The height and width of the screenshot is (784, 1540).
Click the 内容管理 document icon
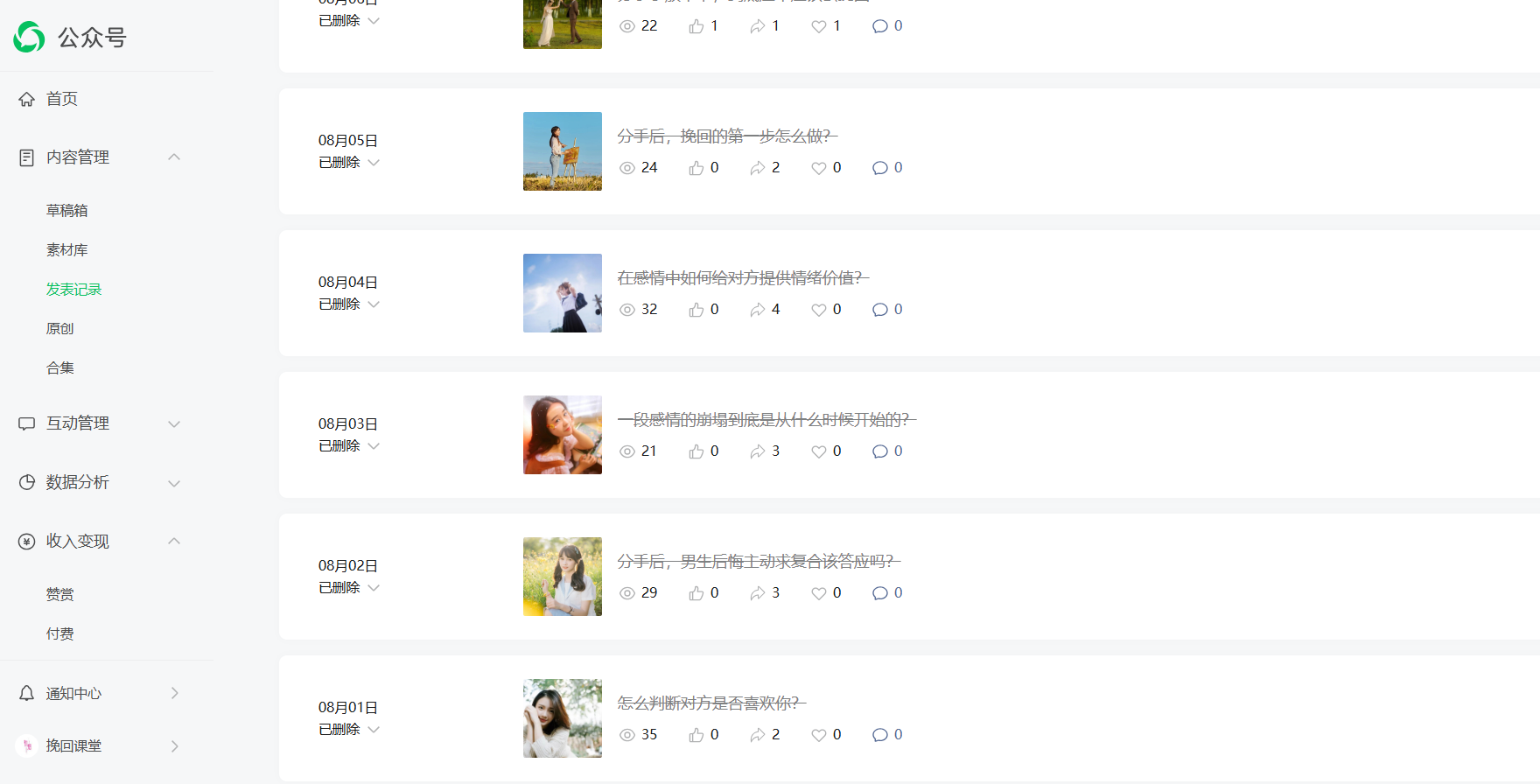[x=27, y=157]
